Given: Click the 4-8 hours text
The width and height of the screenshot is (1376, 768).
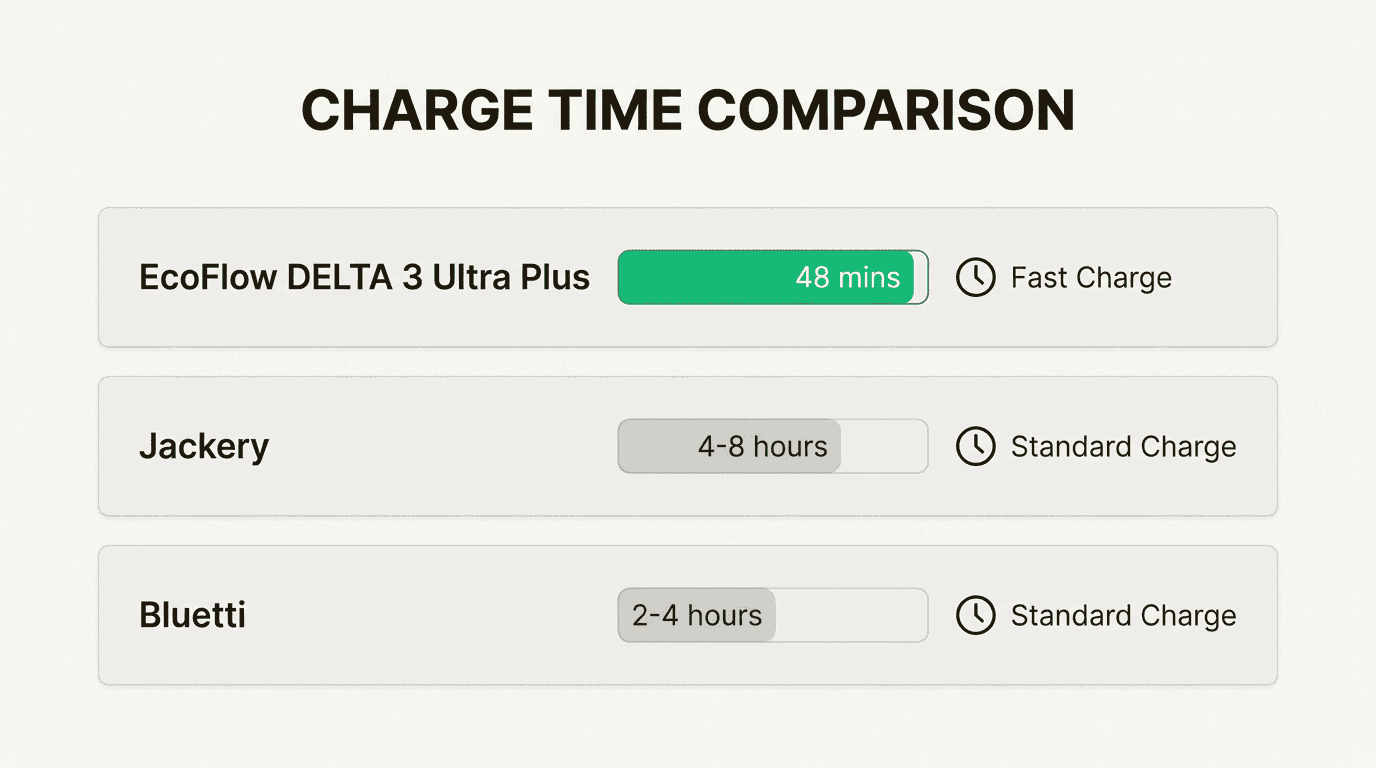Looking at the screenshot, I should [x=762, y=446].
